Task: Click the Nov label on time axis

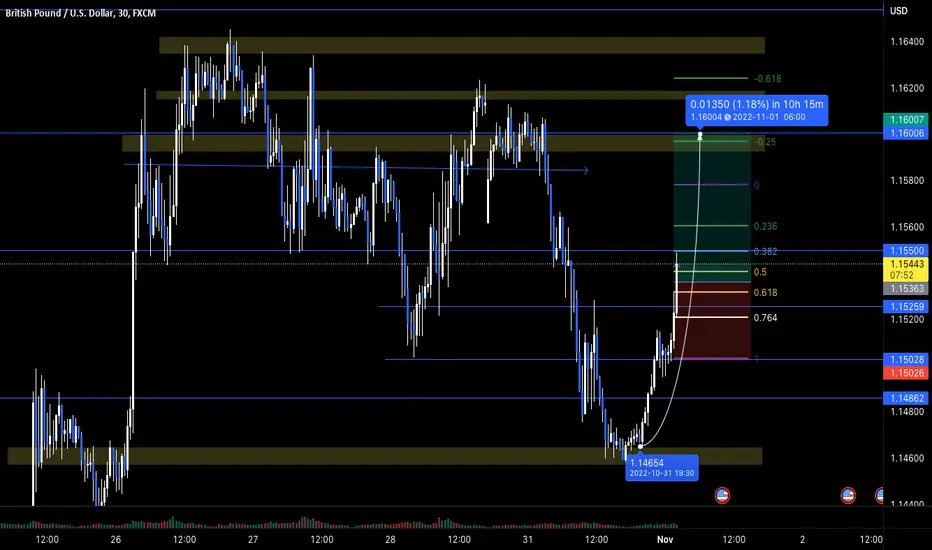Action: tap(665, 539)
